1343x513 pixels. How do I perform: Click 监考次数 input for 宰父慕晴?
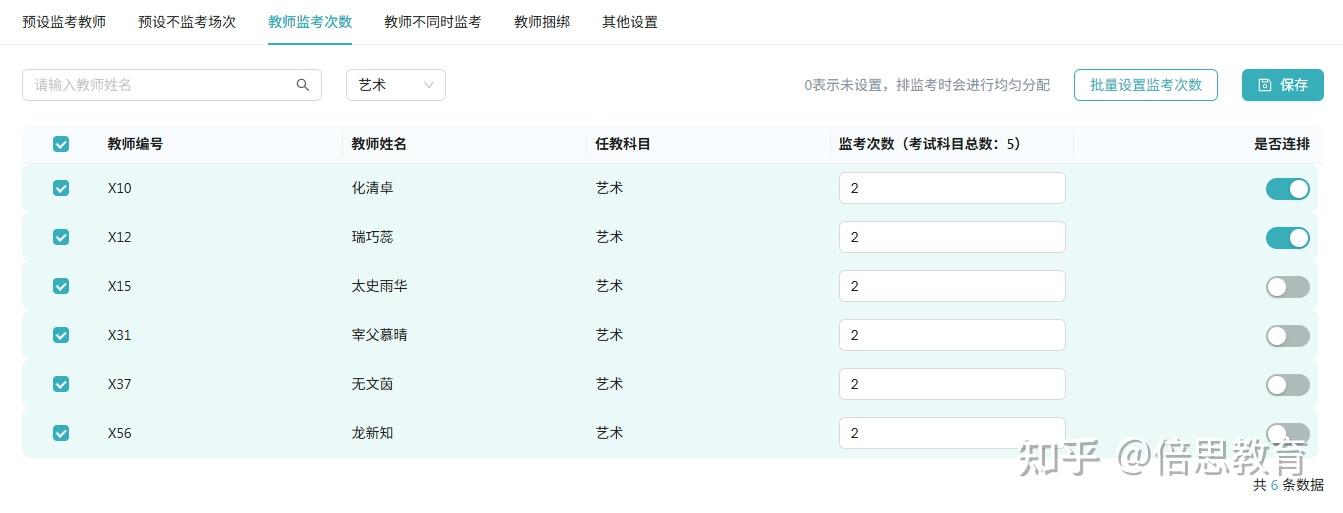951,335
